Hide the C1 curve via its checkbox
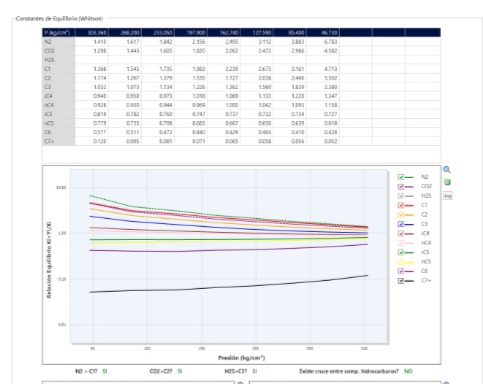Screen dimensions: 483x384 coord(401,205)
